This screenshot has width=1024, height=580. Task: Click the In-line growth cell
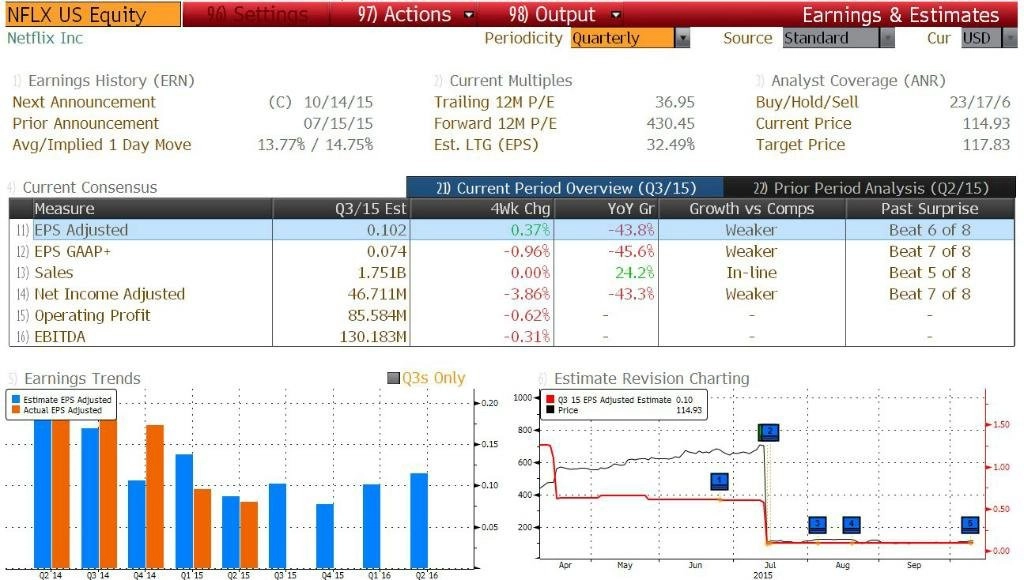[752, 272]
